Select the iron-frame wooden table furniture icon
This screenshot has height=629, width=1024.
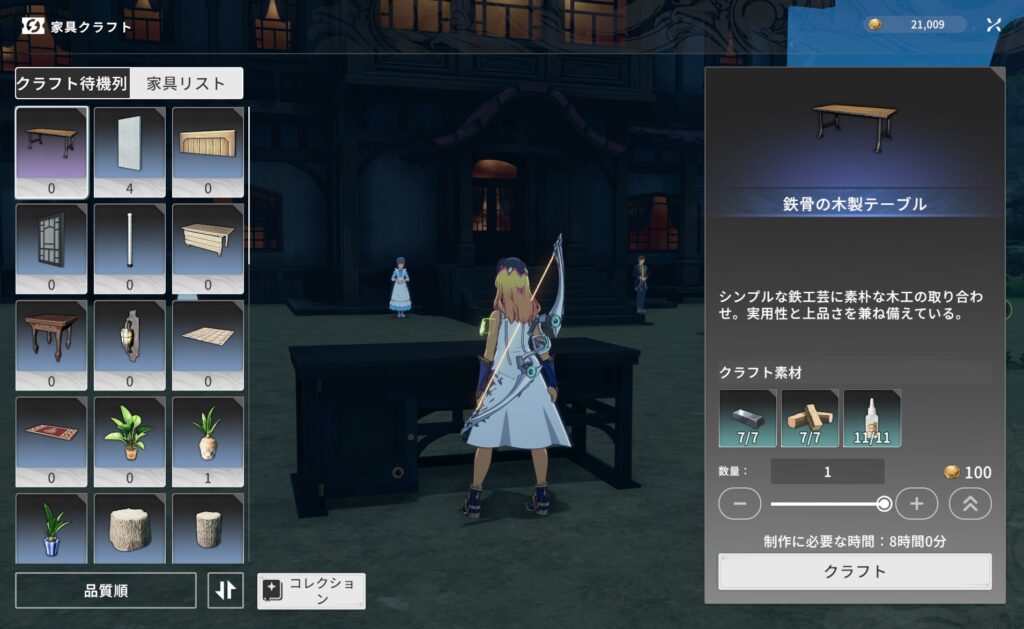(51, 144)
